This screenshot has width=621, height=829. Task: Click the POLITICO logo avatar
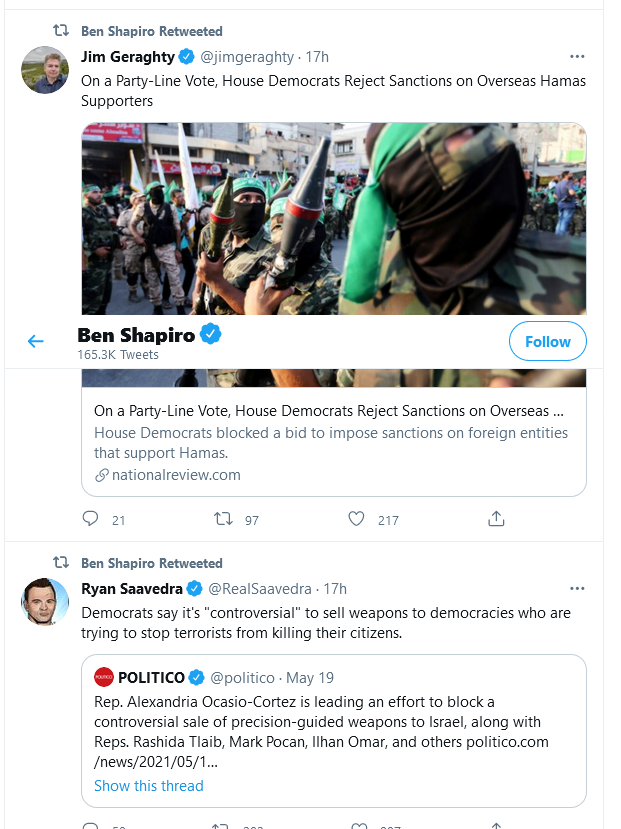pos(104,678)
